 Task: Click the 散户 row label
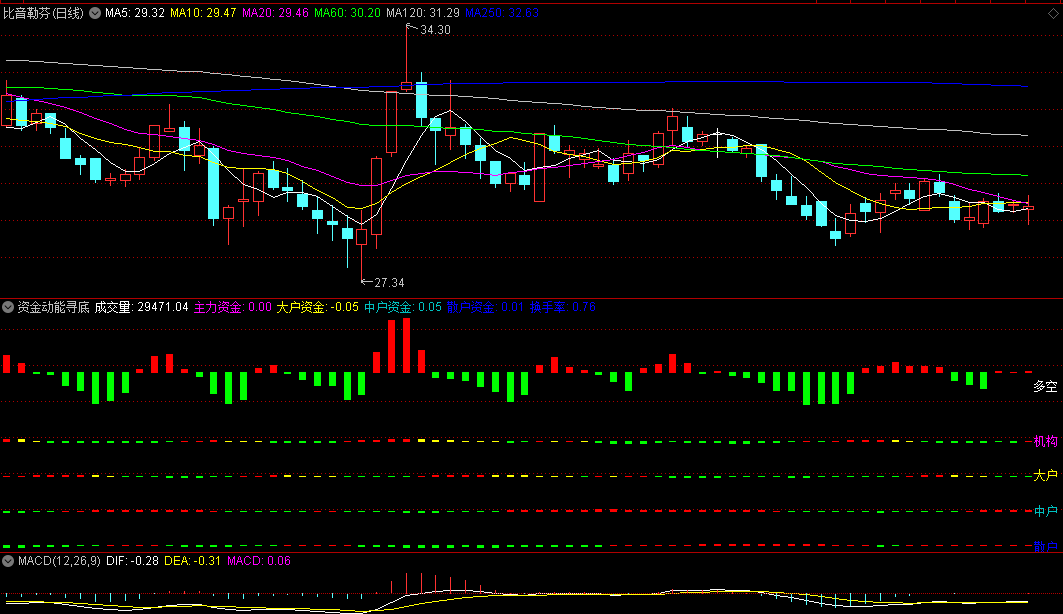tap(1045, 546)
